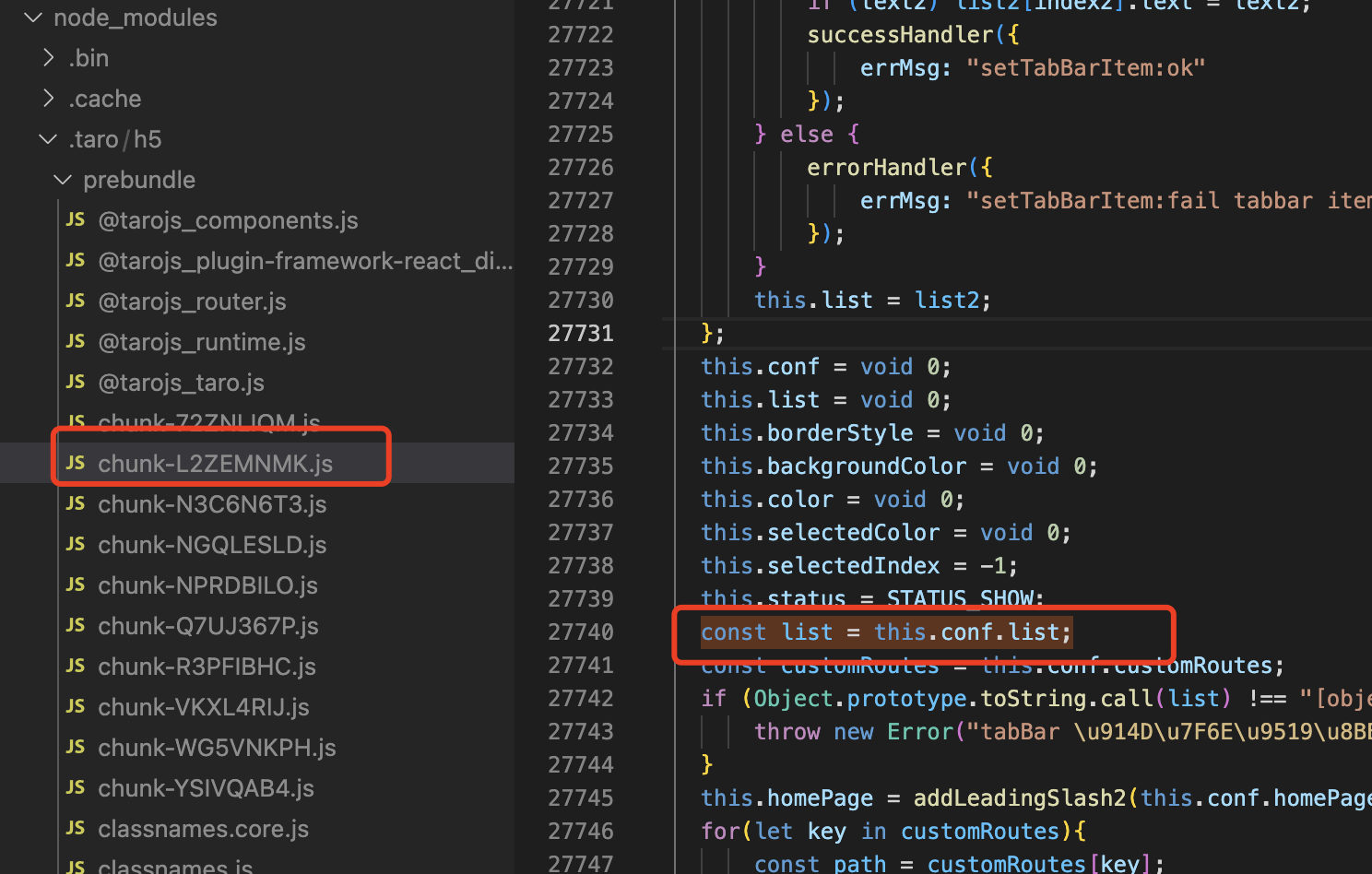Open the chunk-NGQLESLD.js file
The image size is (1372, 874).
[212, 545]
